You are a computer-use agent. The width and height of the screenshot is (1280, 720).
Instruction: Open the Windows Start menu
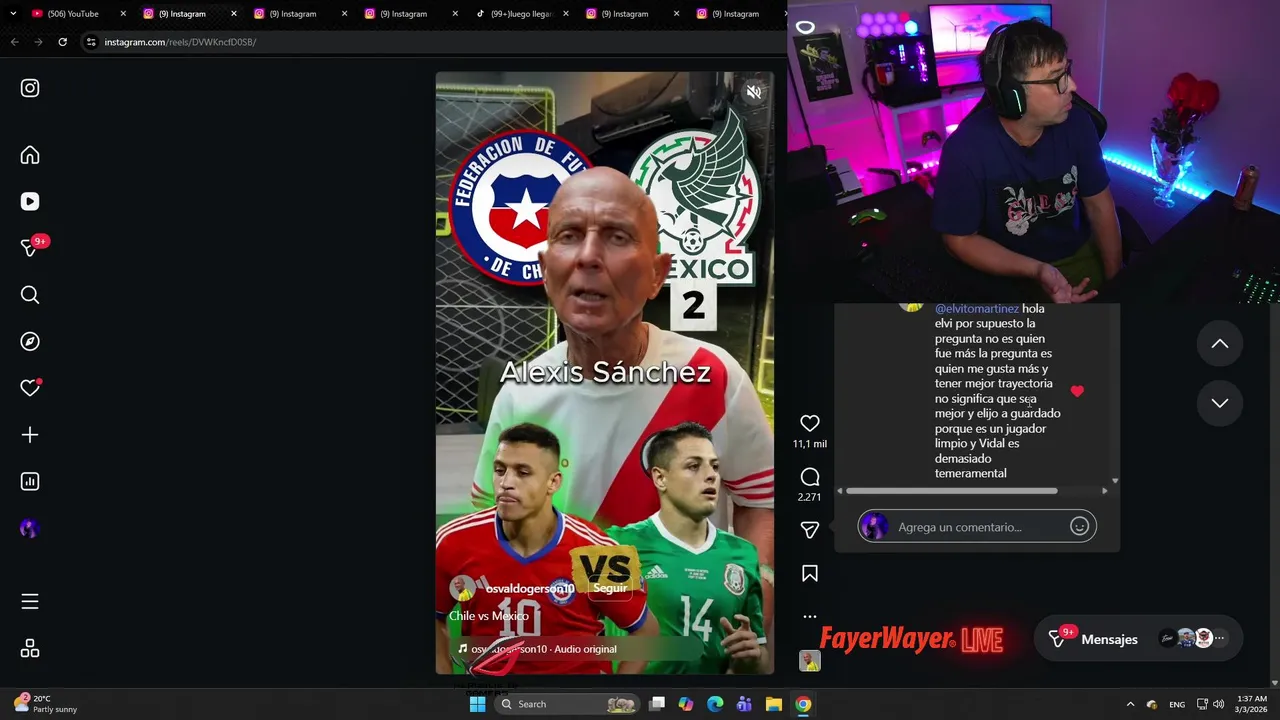[x=477, y=704]
